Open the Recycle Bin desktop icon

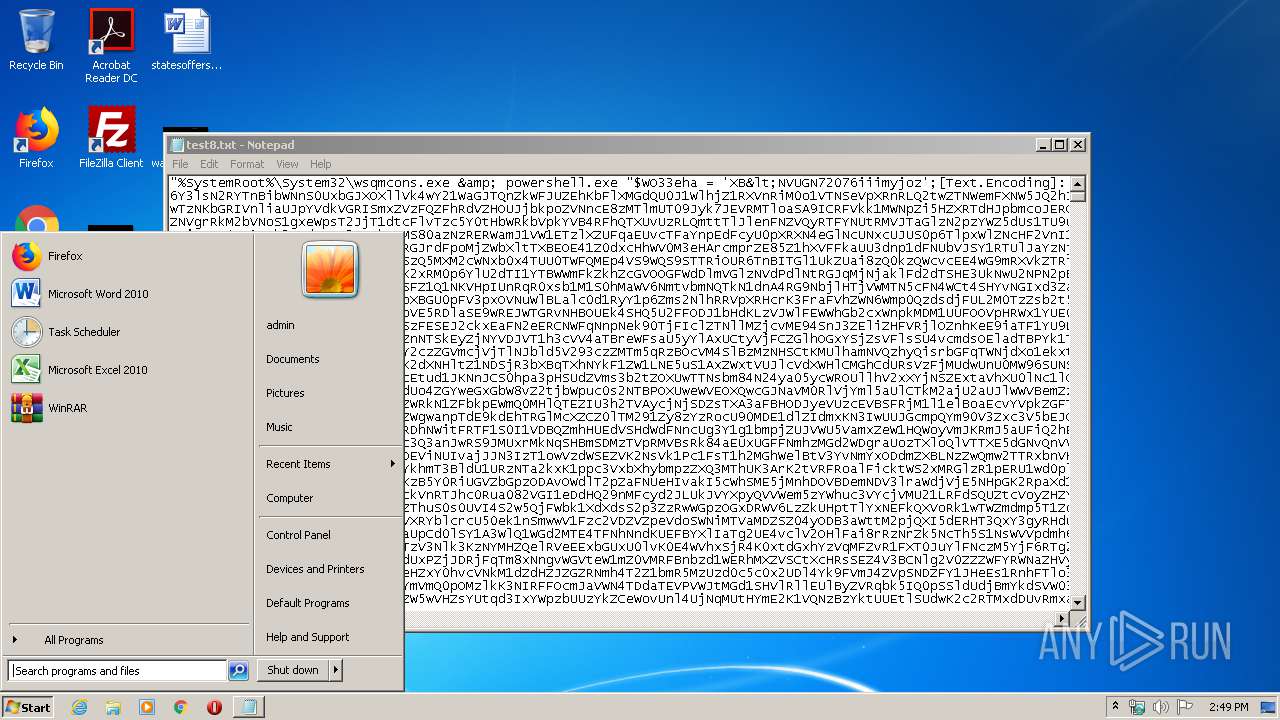point(36,40)
